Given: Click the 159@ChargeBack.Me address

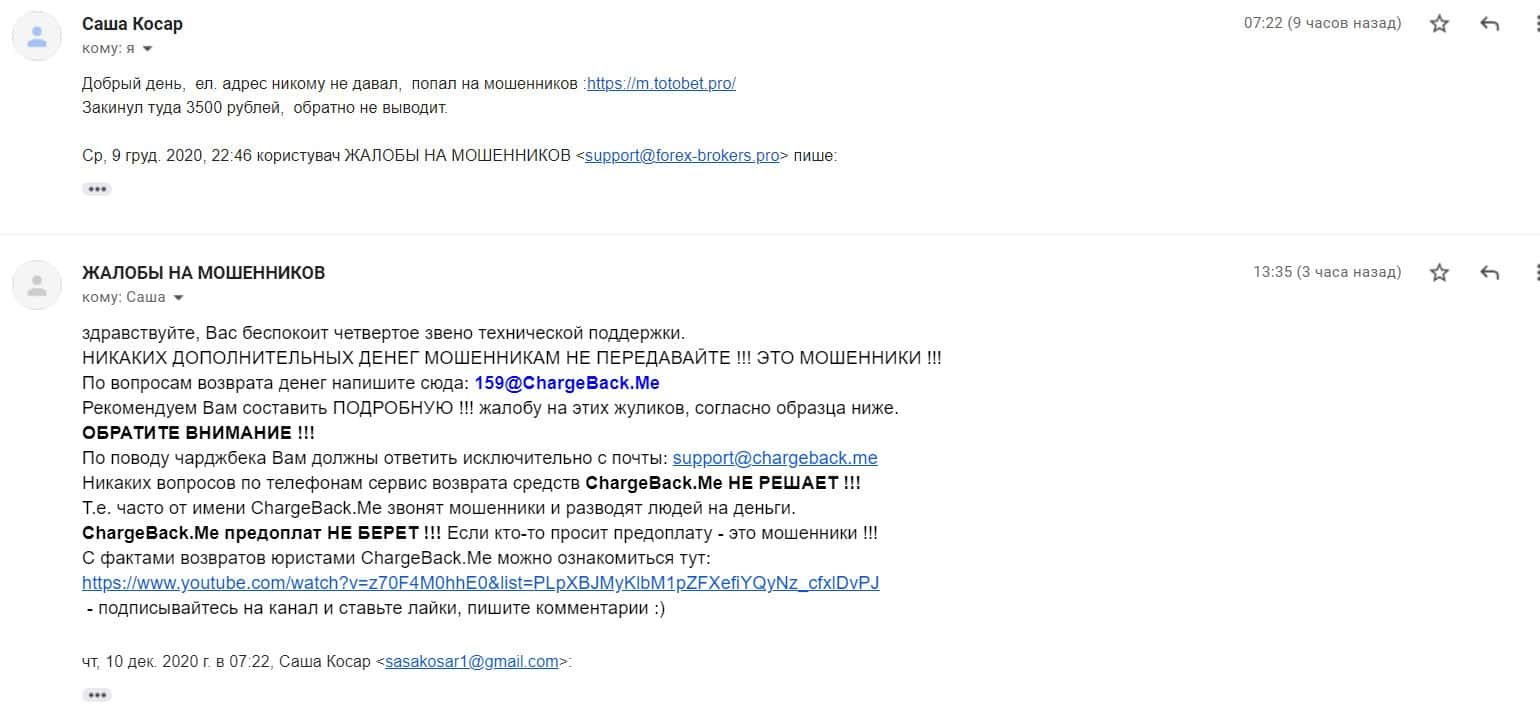Looking at the screenshot, I should 567,383.
